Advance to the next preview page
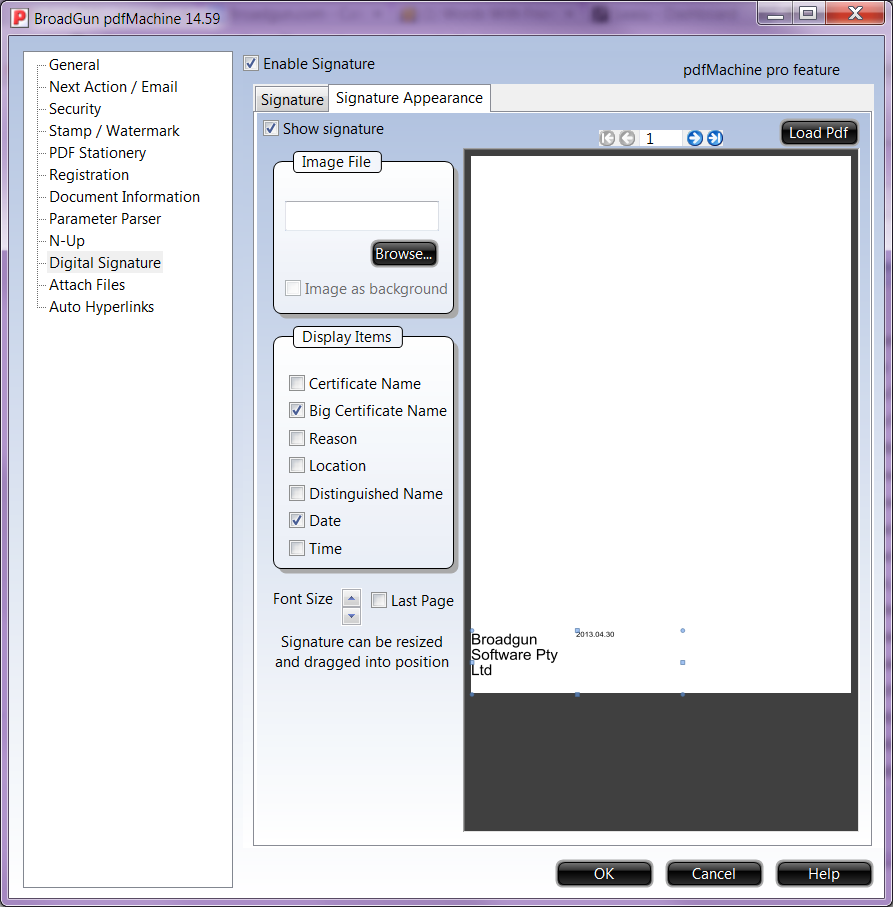This screenshot has width=893, height=907. [x=695, y=139]
